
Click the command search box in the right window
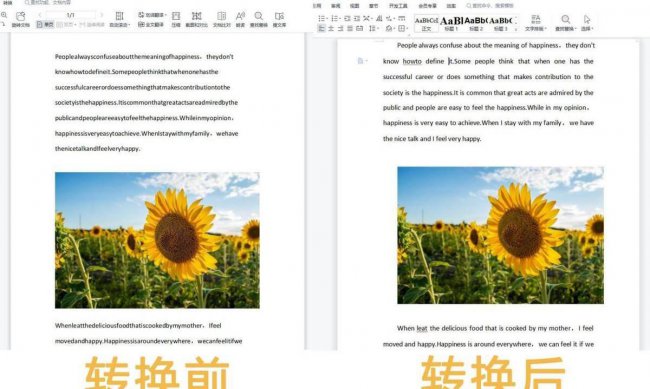[x=490, y=6]
